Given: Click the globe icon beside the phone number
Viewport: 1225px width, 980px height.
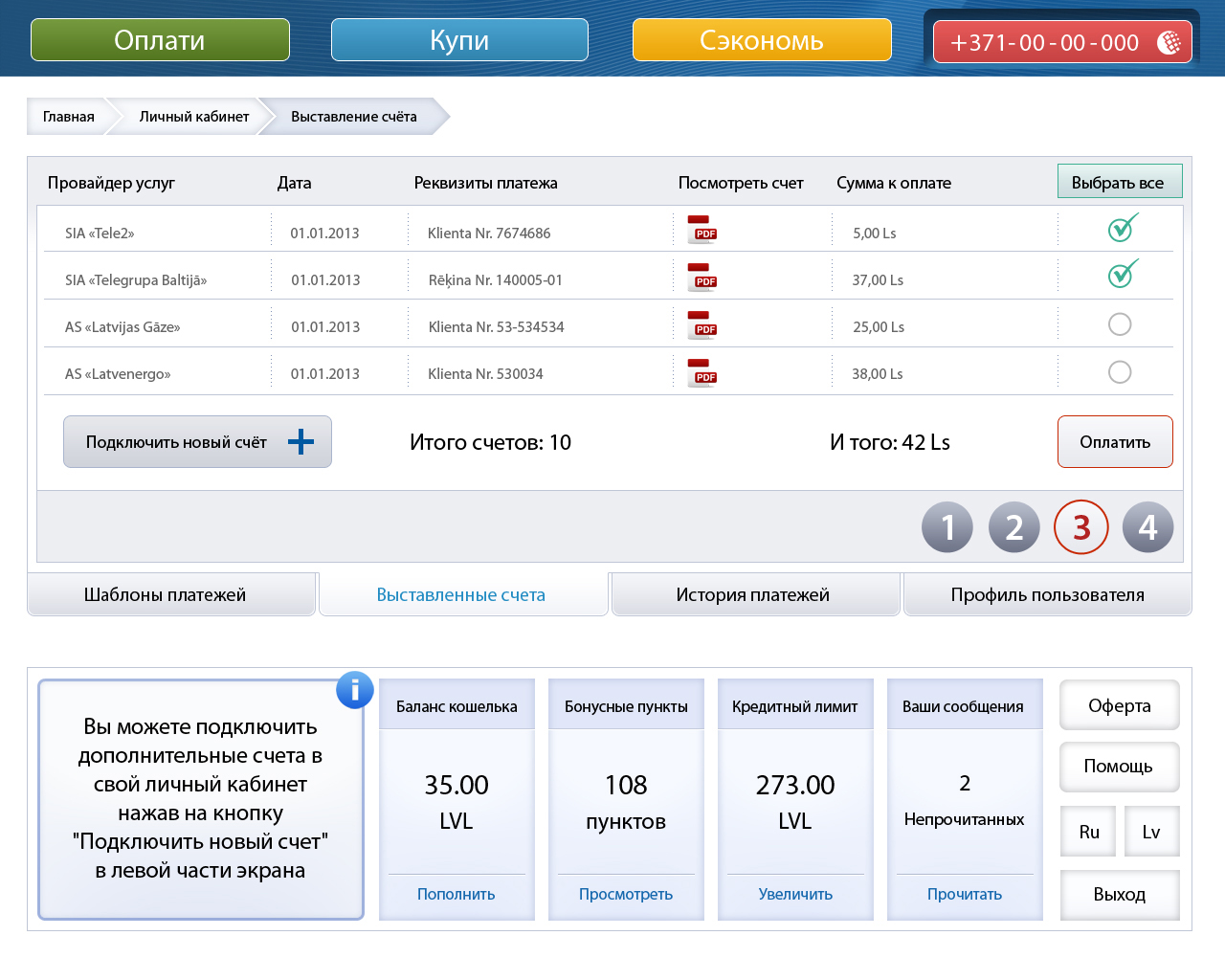Looking at the screenshot, I should (1169, 42).
